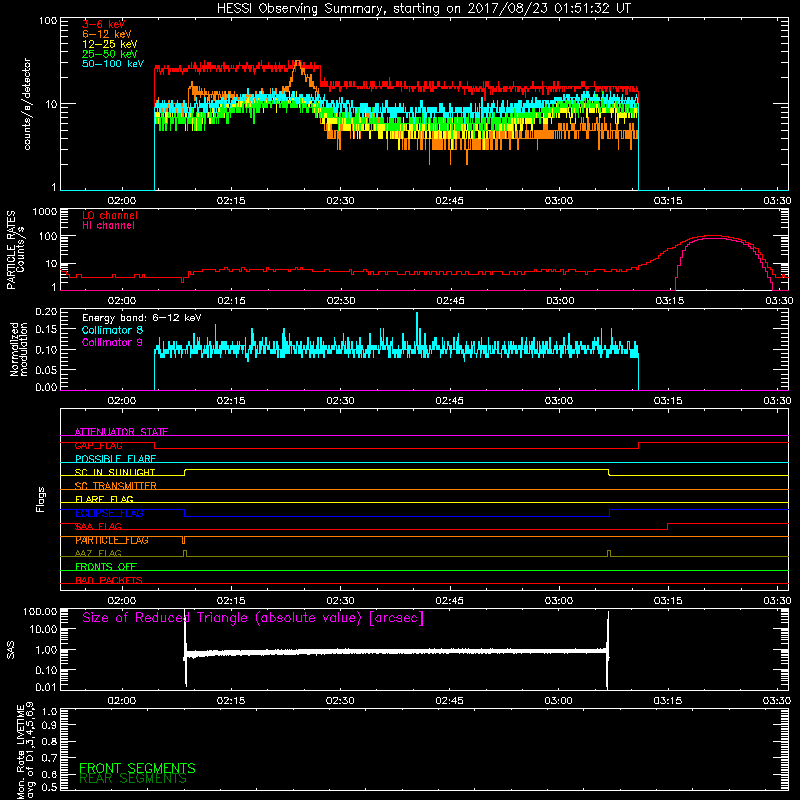Click the SAA_FLAG label
800x800 pixels.
(98, 527)
